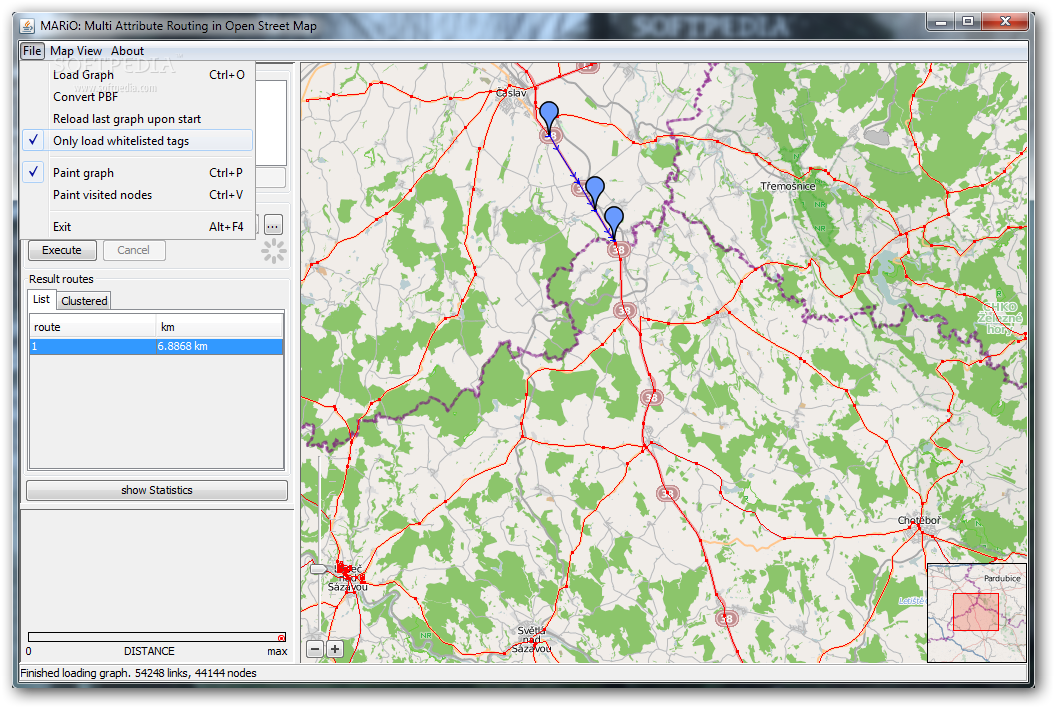
Task: Click the red viewport rectangle in minimap
Action: click(976, 612)
